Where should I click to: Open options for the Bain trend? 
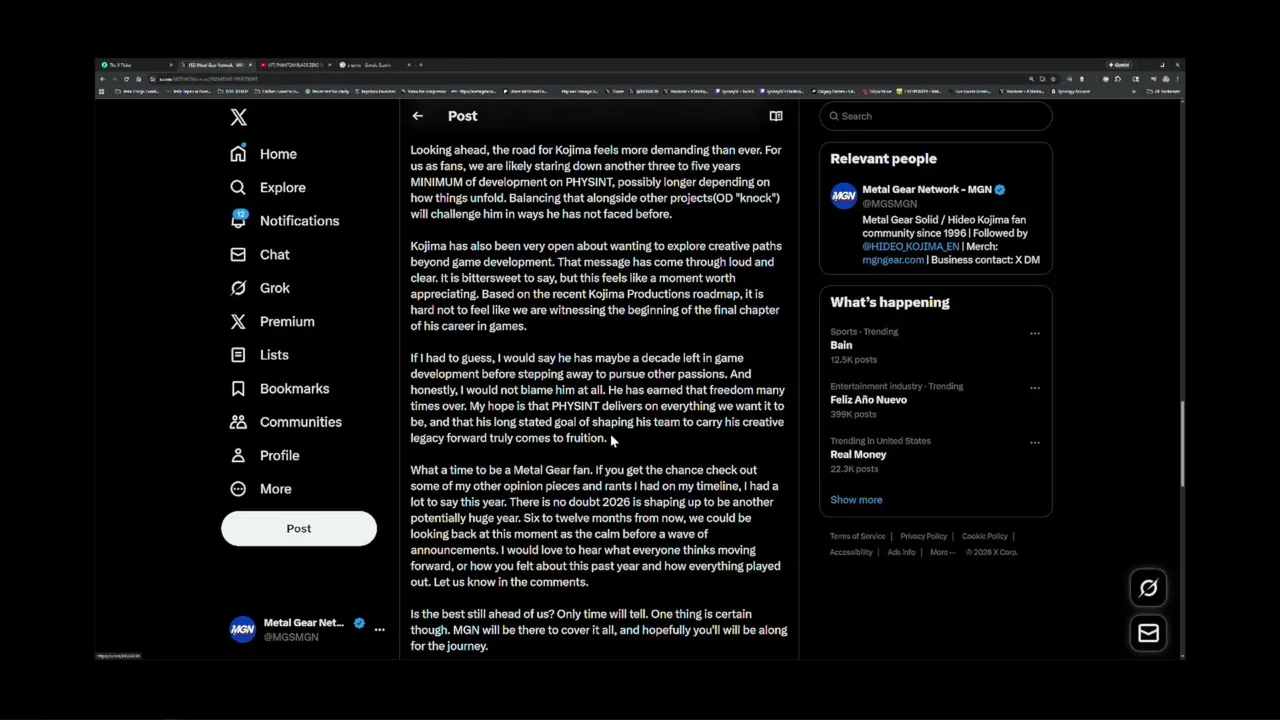[1035, 333]
